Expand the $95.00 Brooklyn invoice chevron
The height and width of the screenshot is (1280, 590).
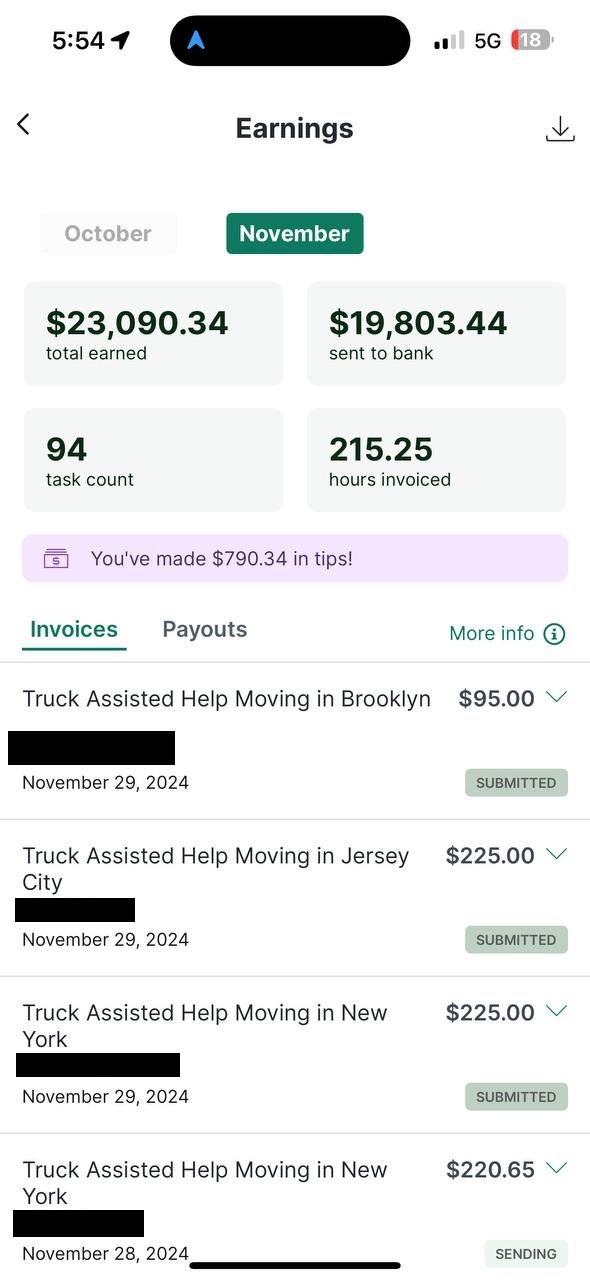click(556, 697)
